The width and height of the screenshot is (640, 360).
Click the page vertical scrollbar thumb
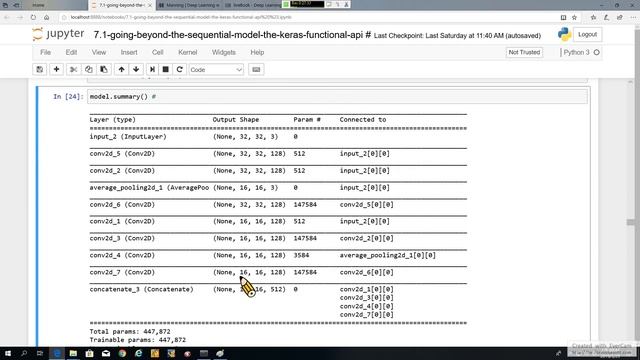[x=631, y=222]
